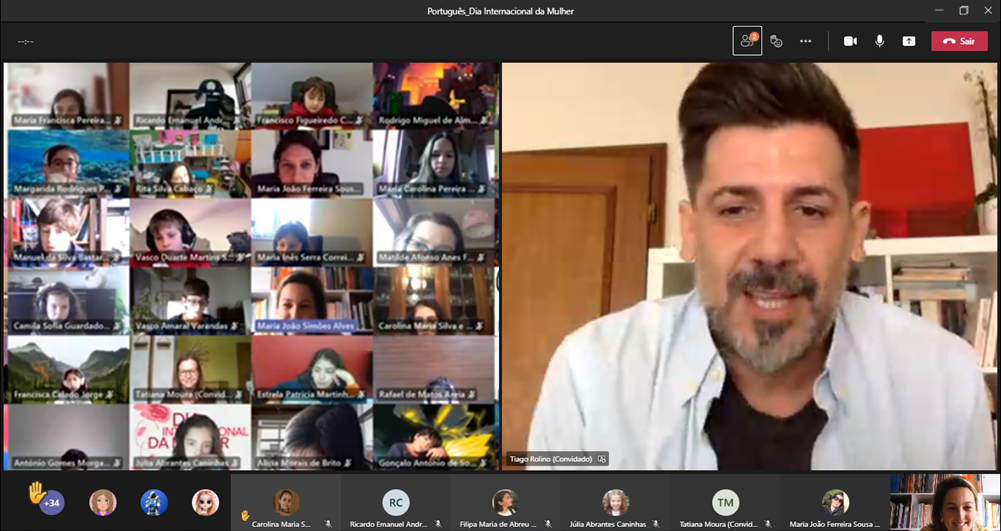Leave the meeting with the Sair button
This screenshot has width=1001, height=531.
958,41
